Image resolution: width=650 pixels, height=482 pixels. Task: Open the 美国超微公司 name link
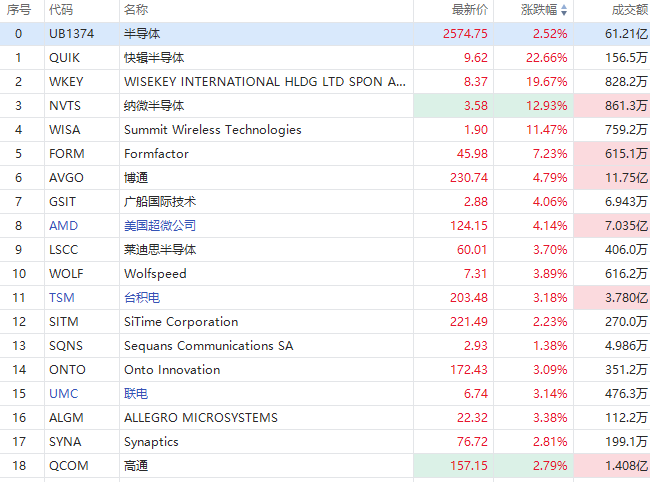[160, 226]
